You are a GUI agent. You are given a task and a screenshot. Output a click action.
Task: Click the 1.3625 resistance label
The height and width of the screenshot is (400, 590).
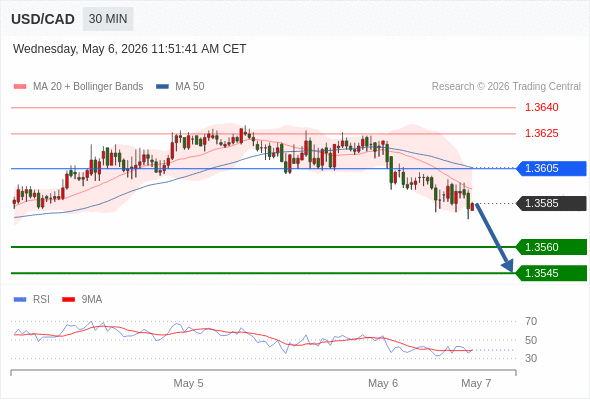click(x=541, y=134)
